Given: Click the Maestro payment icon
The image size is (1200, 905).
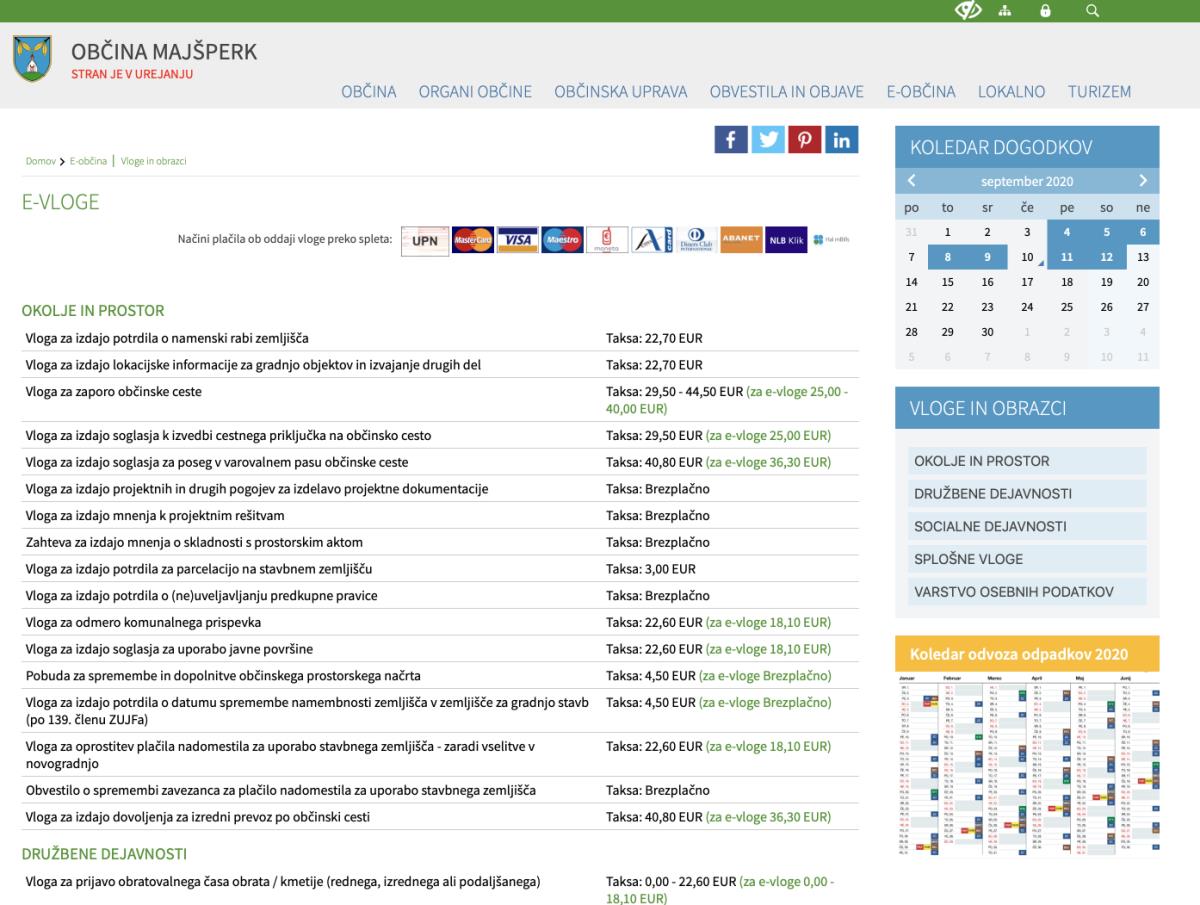Looking at the screenshot, I should pyautogui.click(x=562, y=241).
